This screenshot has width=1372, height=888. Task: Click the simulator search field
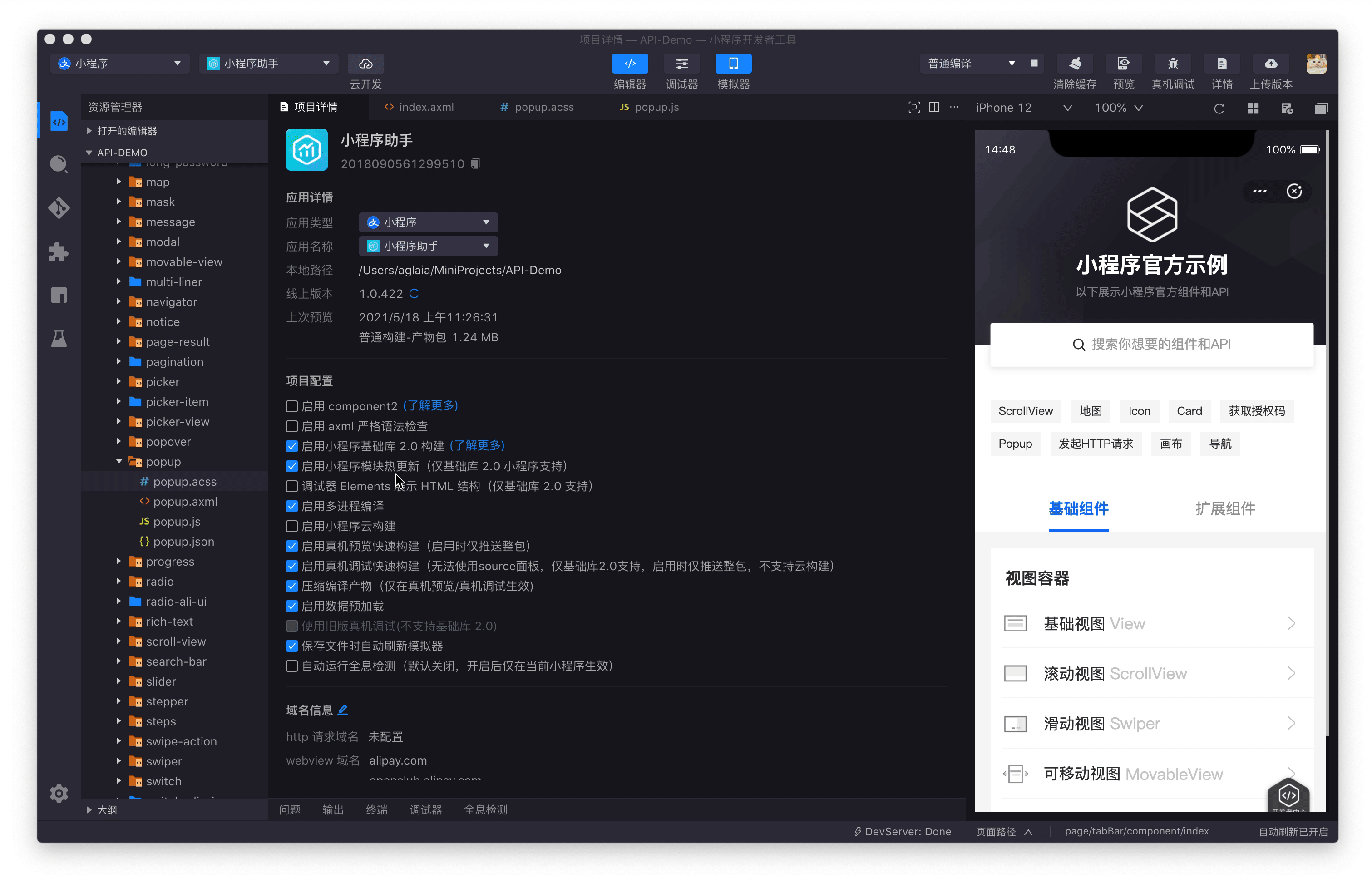click(1152, 344)
